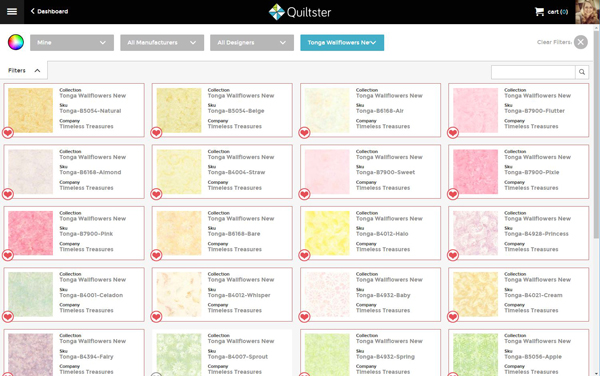Open the All Designers dropdown
The height and width of the screenshot is (376, 600).
(x=252, y=42)
